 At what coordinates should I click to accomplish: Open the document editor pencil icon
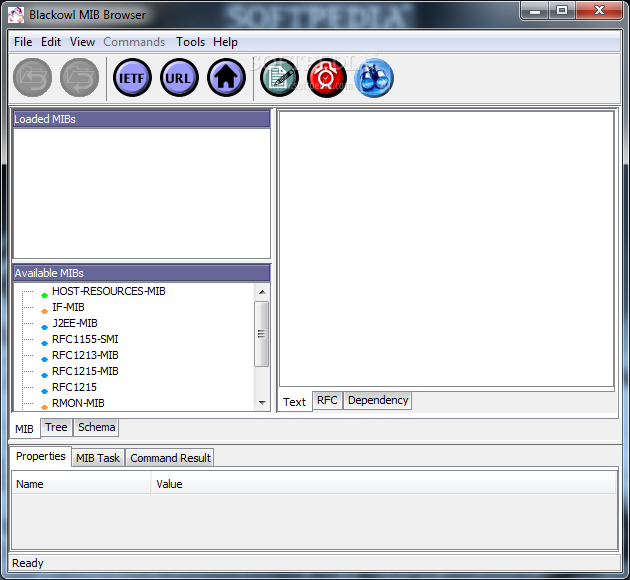(279, 78)
